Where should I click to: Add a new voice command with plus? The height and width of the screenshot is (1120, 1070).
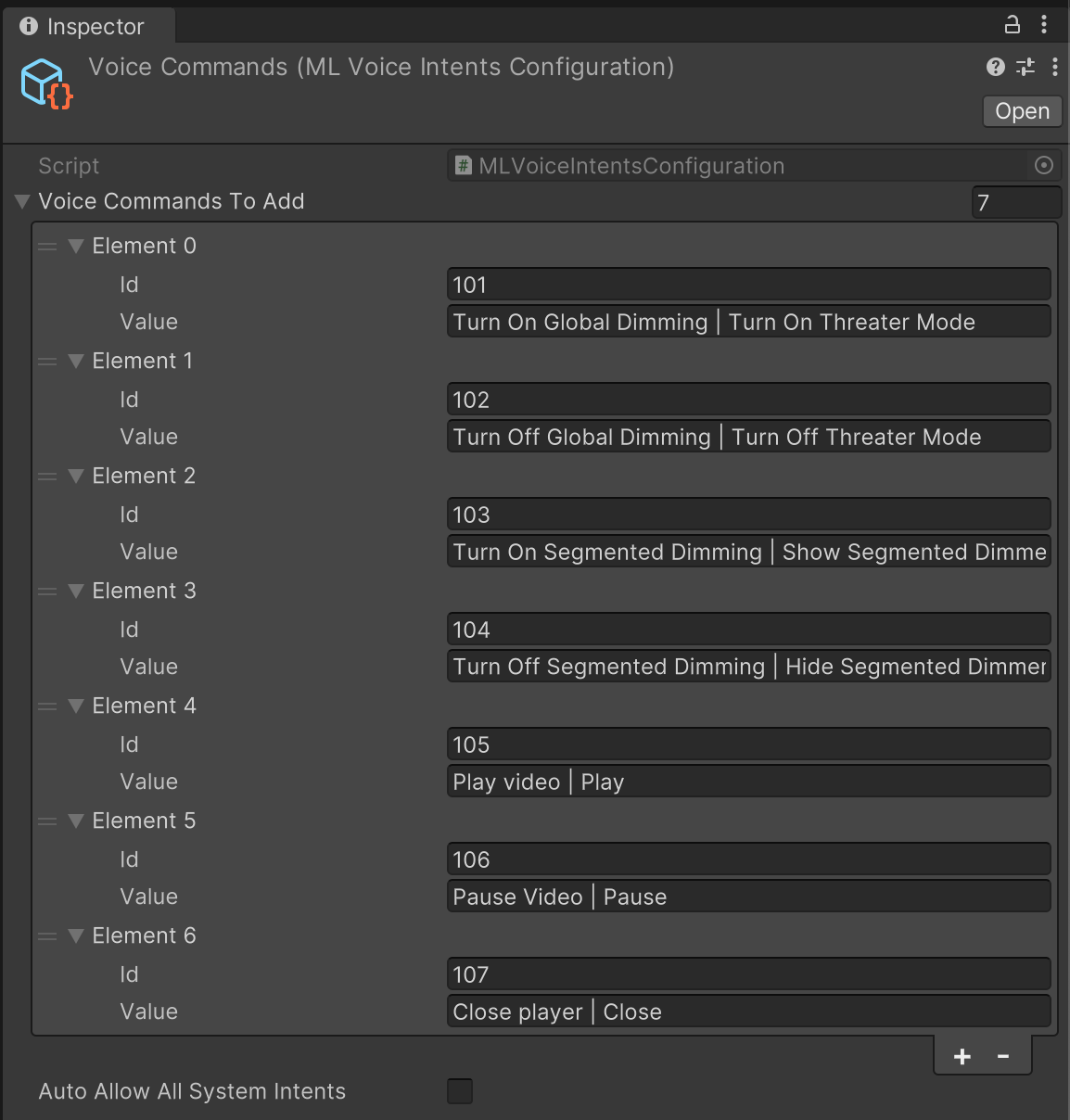pyautogui.click(x=962, y=1056)
